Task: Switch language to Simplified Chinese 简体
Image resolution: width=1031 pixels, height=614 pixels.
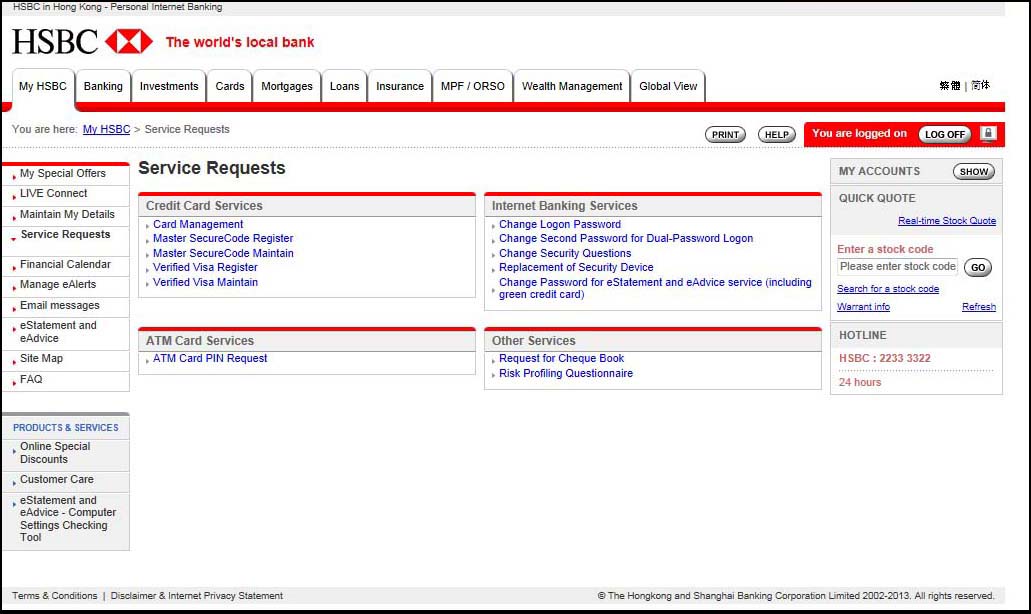Action: 980,85
